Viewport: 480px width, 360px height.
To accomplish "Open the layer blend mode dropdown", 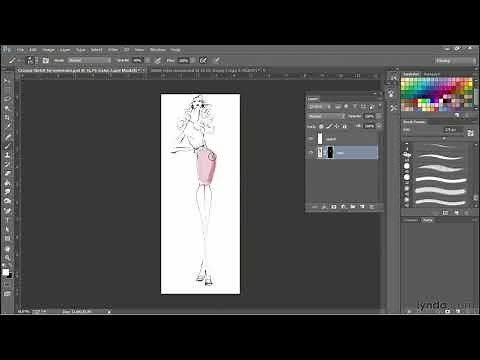I will (x=326, y=116).
